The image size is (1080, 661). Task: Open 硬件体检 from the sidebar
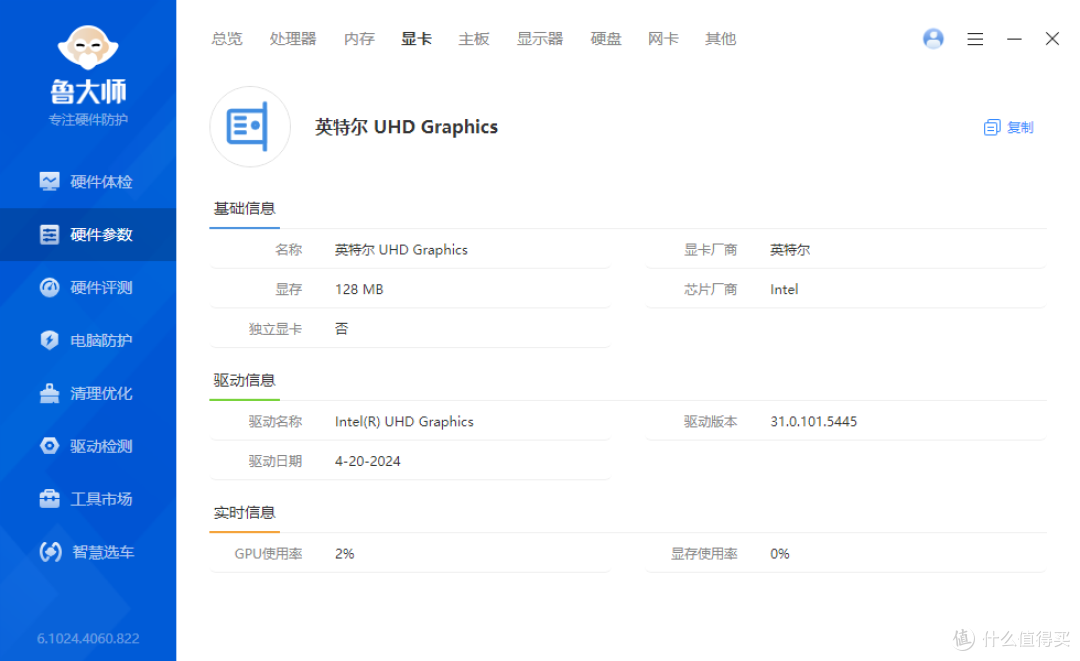pos(87,182)
